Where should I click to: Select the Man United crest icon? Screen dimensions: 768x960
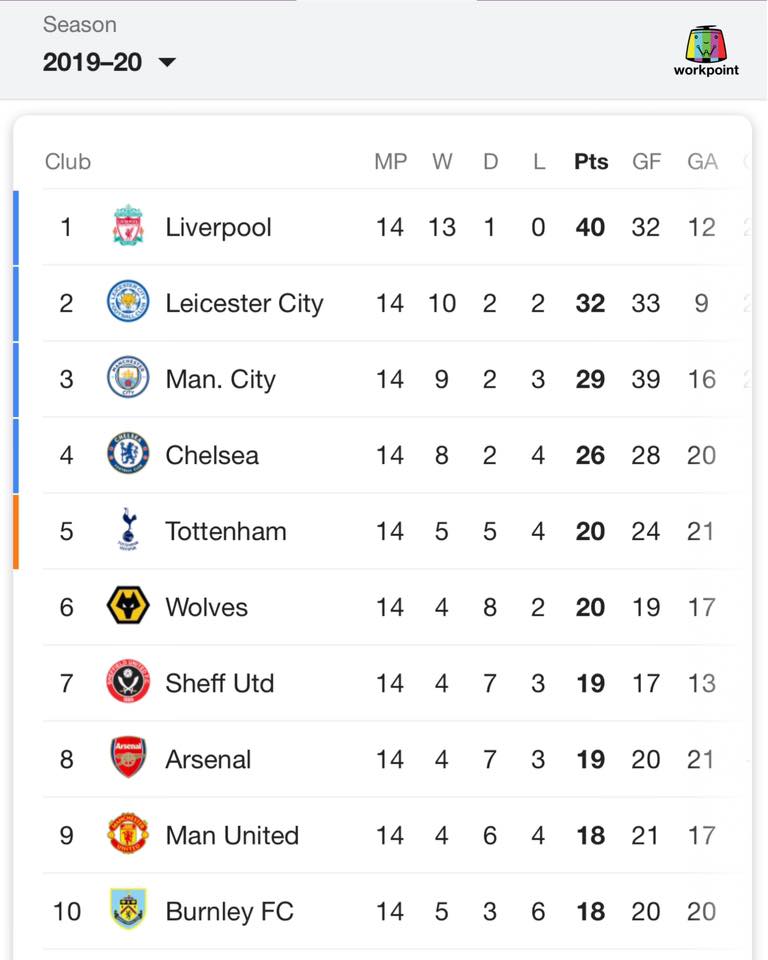click(x=128, y=833)
